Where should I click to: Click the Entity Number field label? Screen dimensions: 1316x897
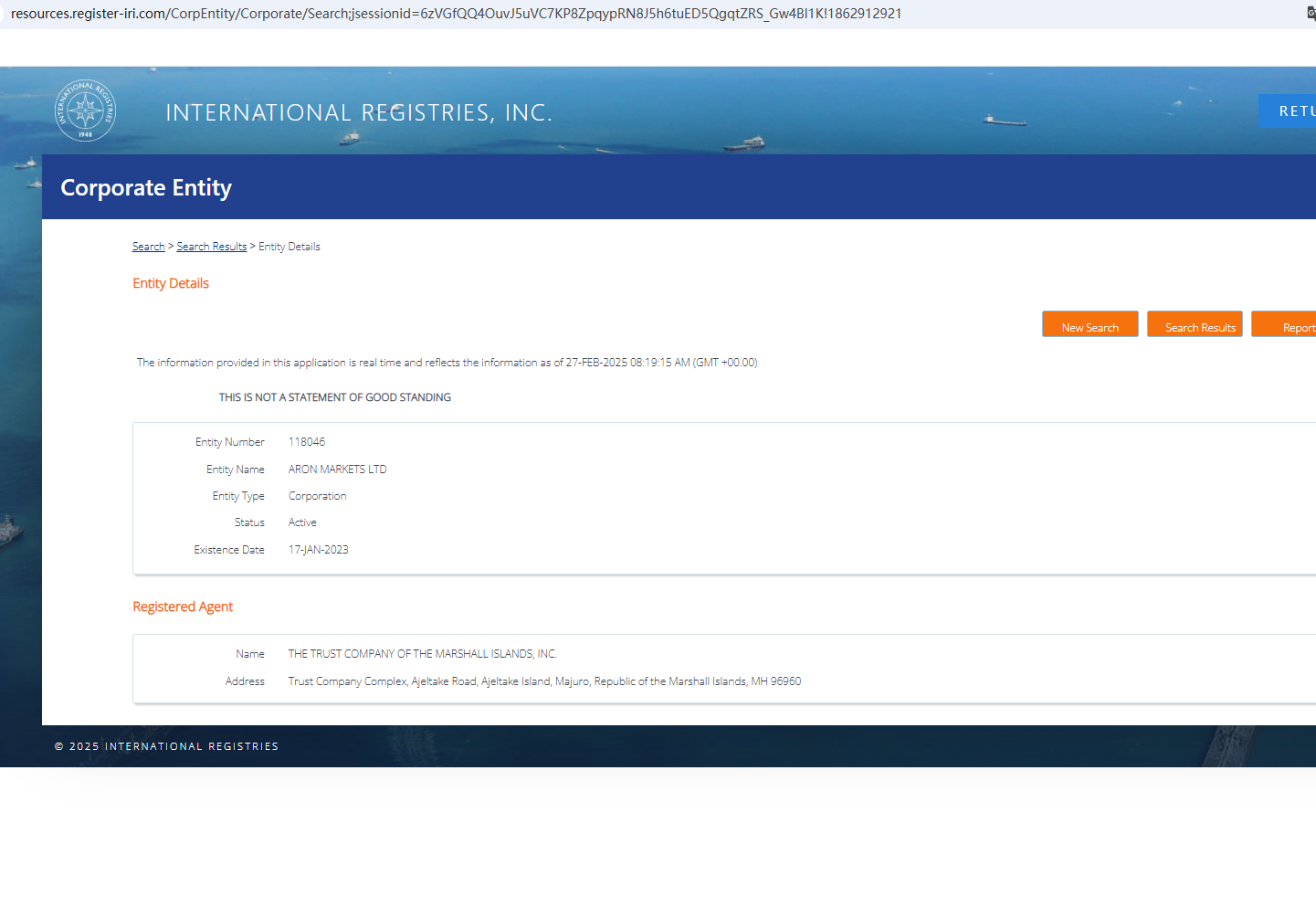pyautogui.click(x=229, y=442)
